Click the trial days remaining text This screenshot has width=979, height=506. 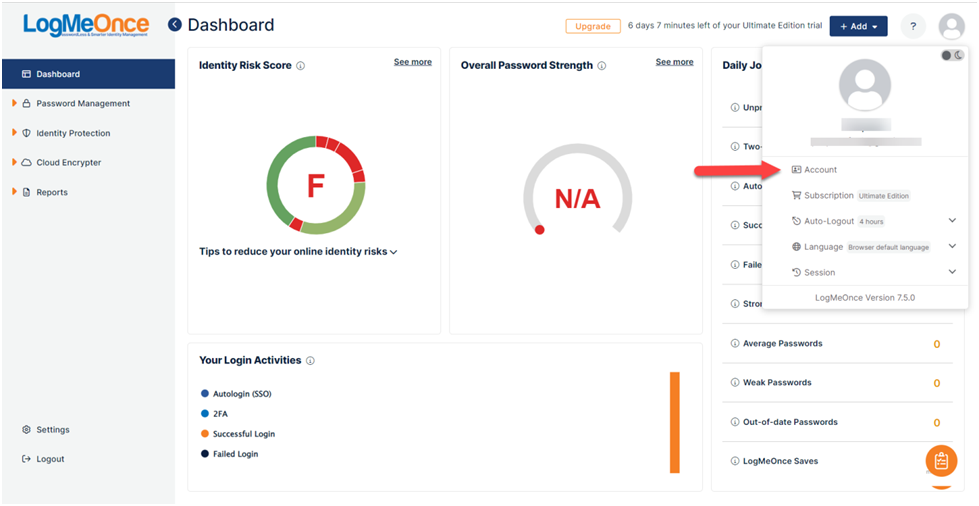point(725,26)
